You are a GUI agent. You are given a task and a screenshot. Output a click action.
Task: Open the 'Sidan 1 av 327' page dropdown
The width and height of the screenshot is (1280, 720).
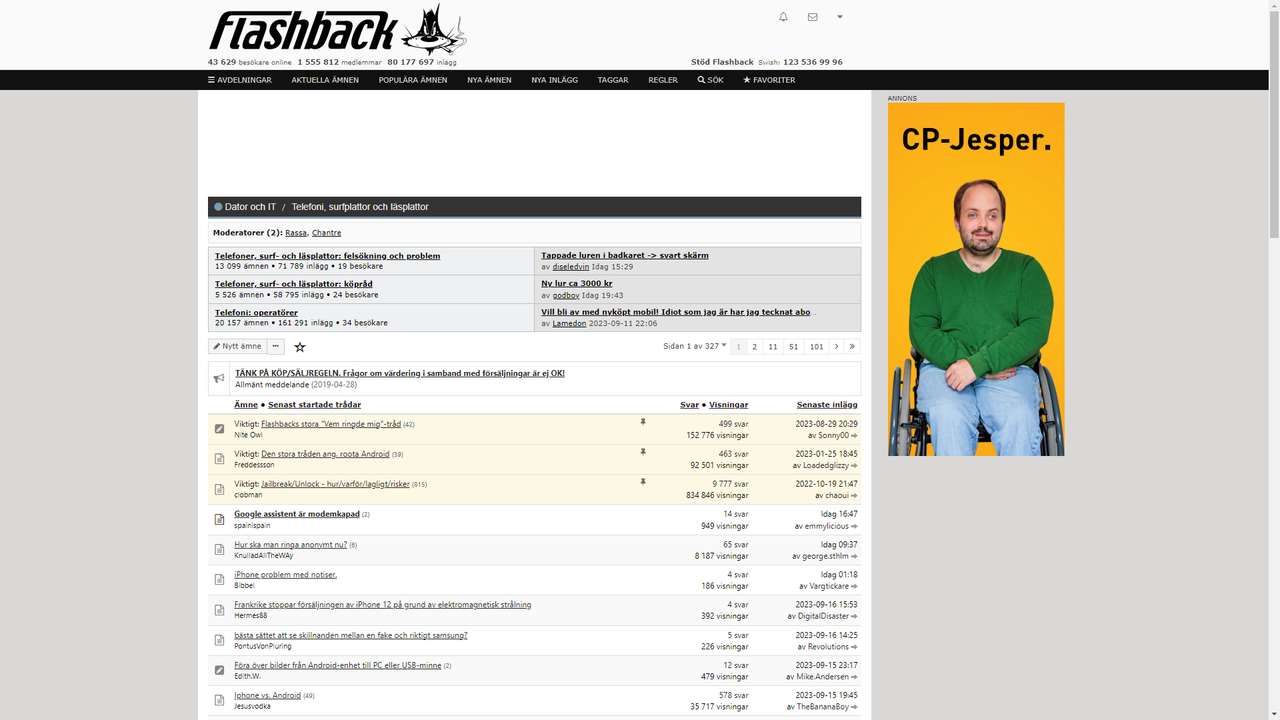coord(693,346)
